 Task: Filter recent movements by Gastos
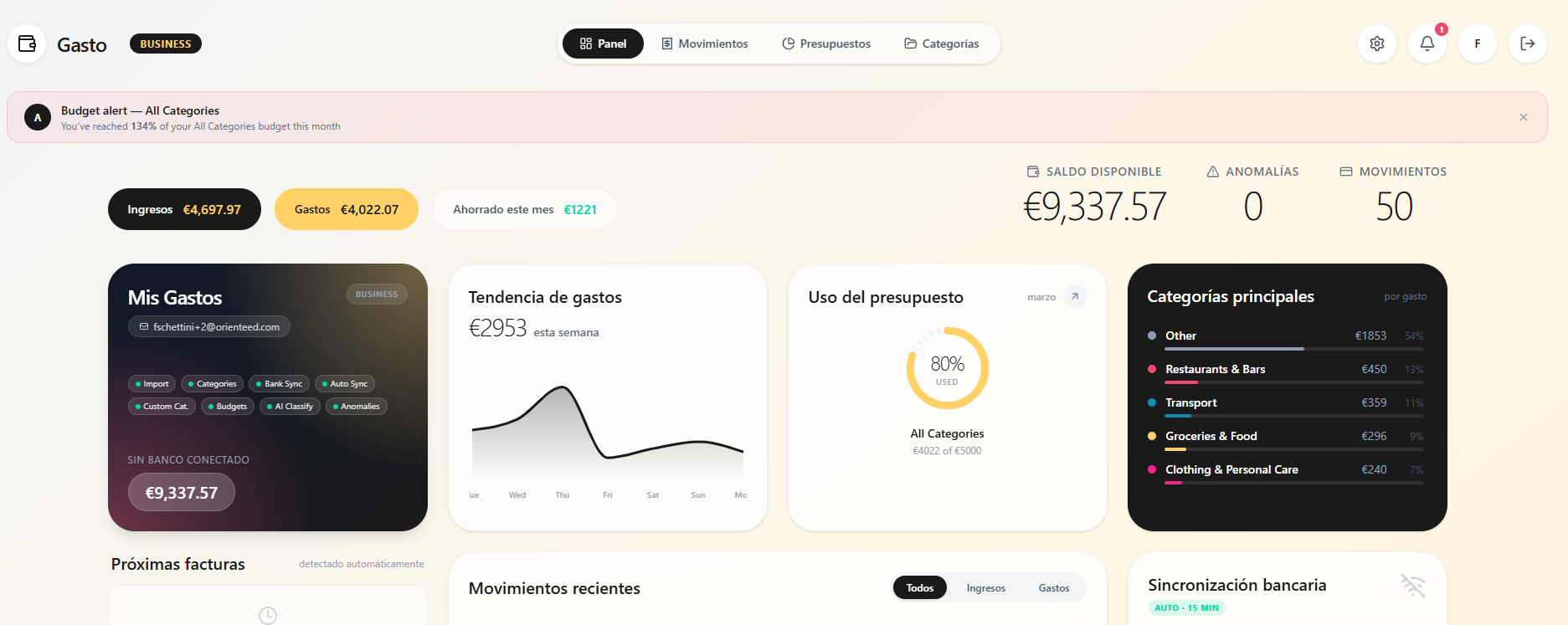(1053, 588)
